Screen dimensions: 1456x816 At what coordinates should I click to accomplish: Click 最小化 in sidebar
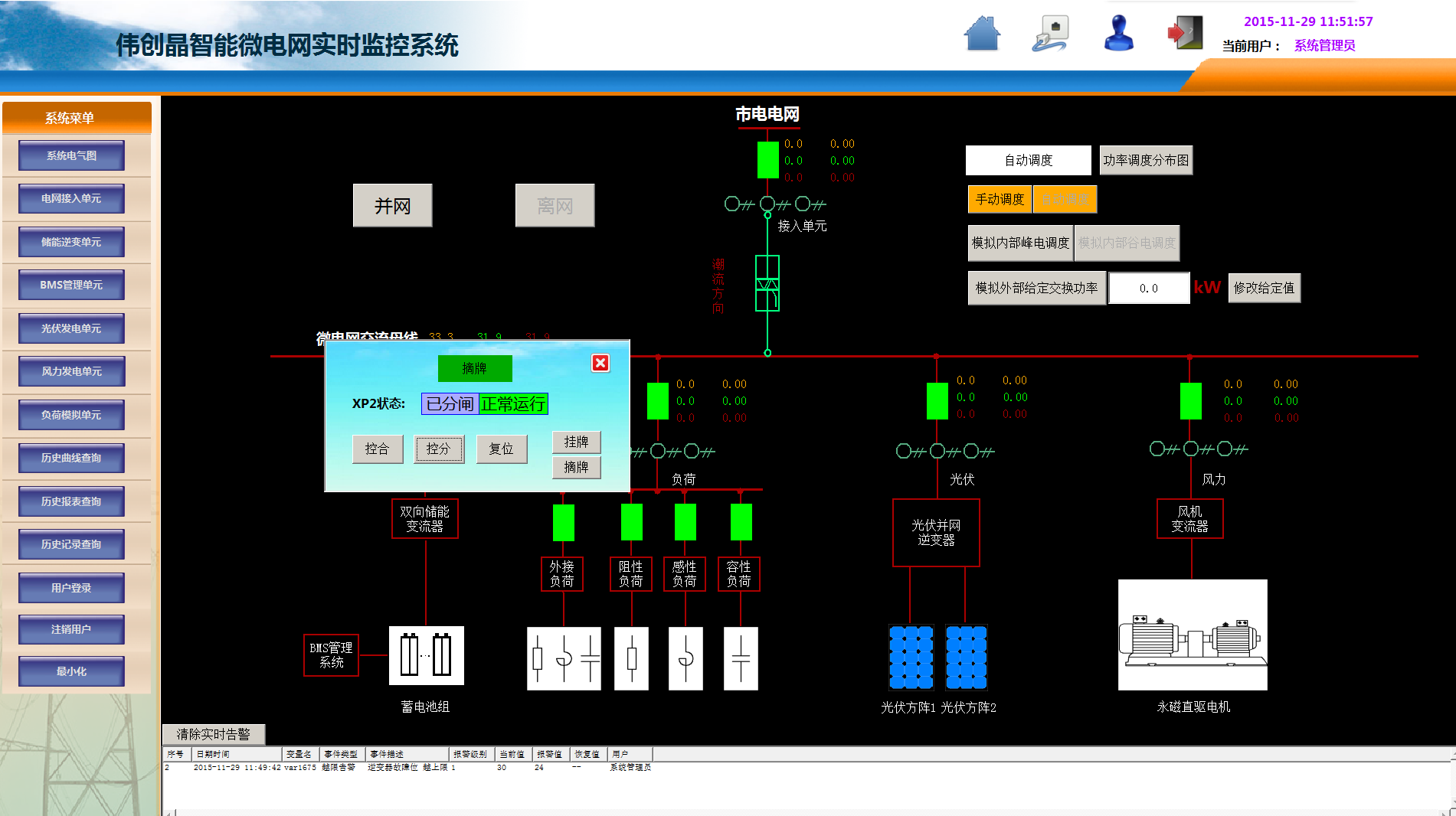(x=71, y=671)
